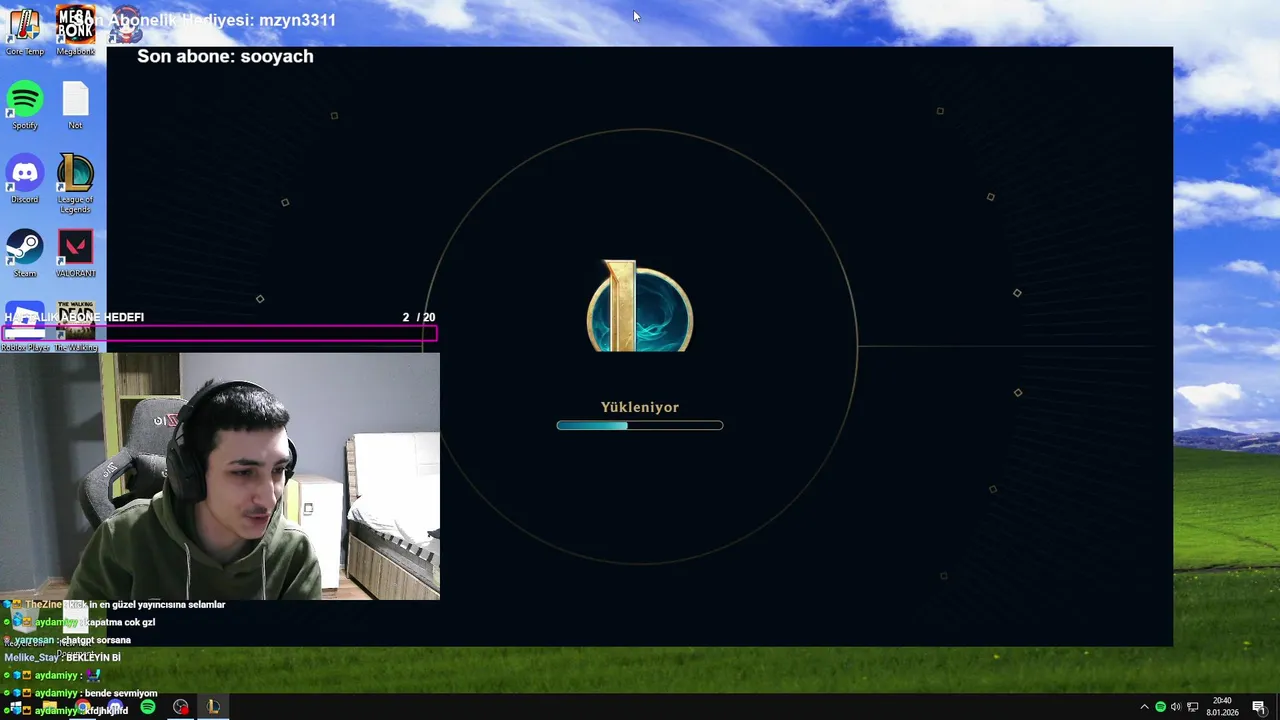
Task: Open the clock showing 20:40
Action: (1221, 707)
